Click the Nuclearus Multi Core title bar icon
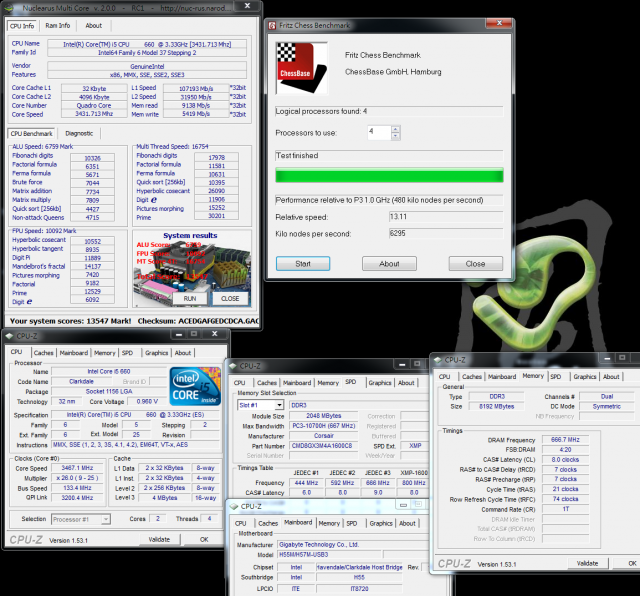640x596 pixels. click(x=9, y=8)
